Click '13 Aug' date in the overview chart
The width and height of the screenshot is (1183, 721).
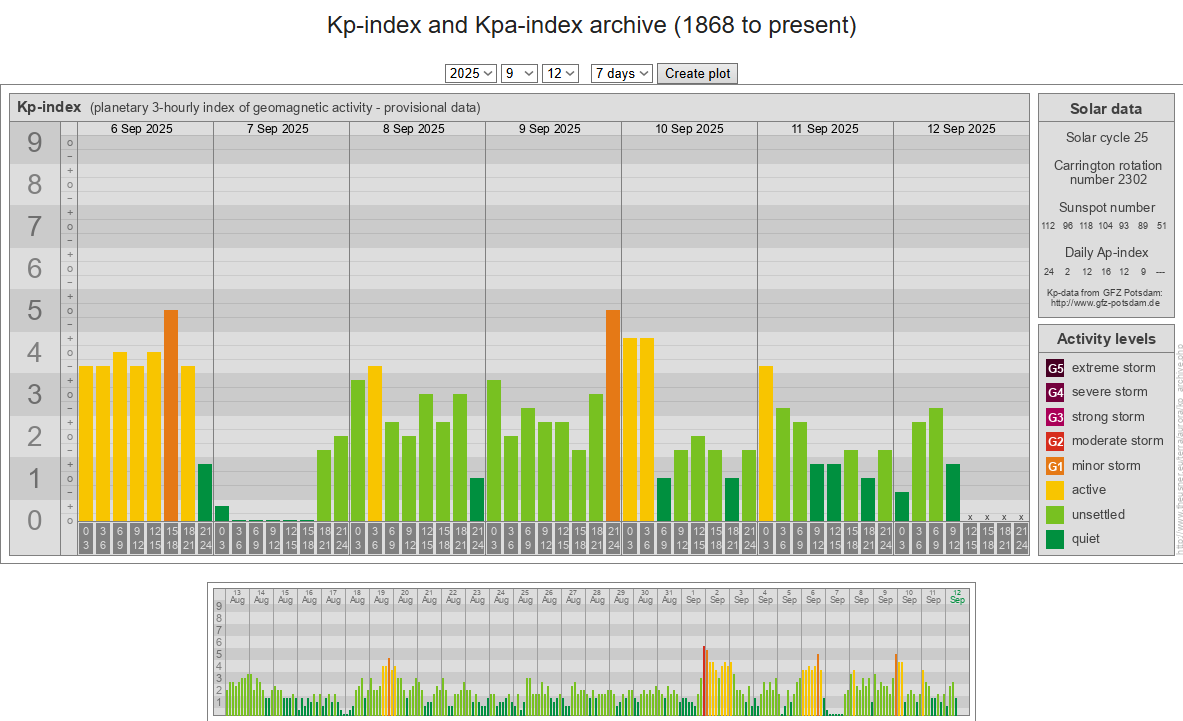(237, 596)
